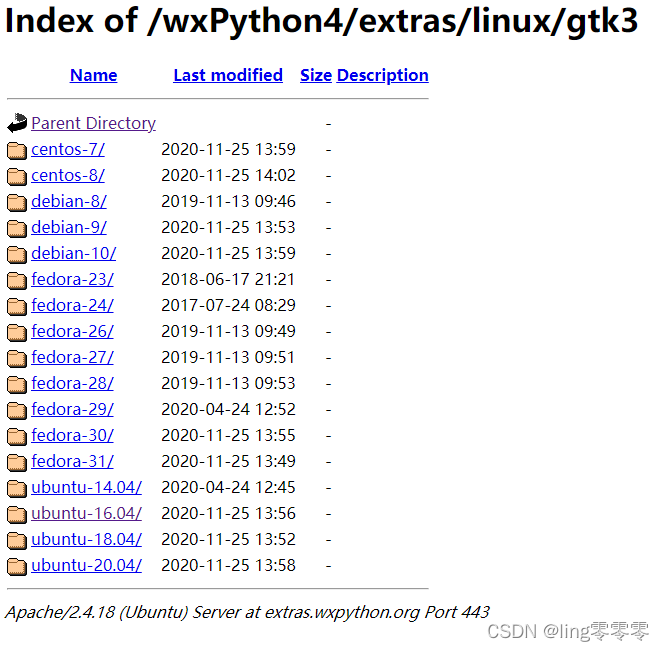Click the folder icon beside fedora-27/

(17, 358)
